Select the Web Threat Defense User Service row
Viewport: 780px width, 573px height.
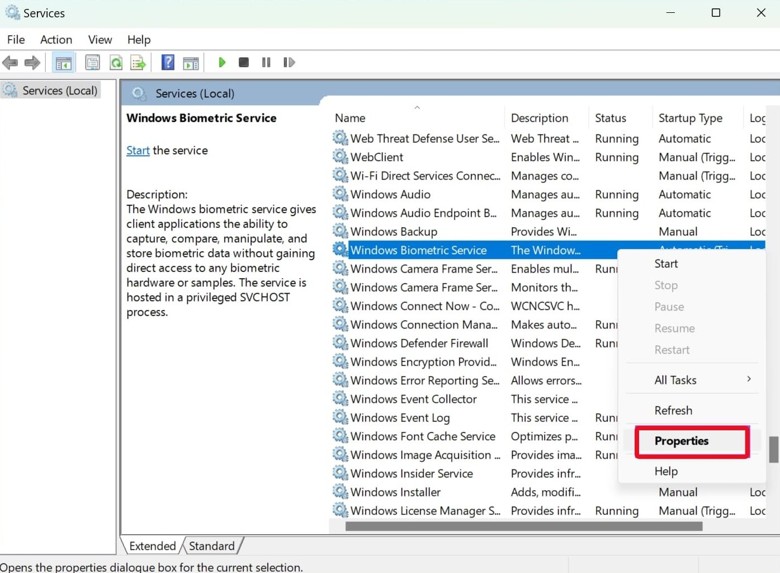(x=548, y=138)
